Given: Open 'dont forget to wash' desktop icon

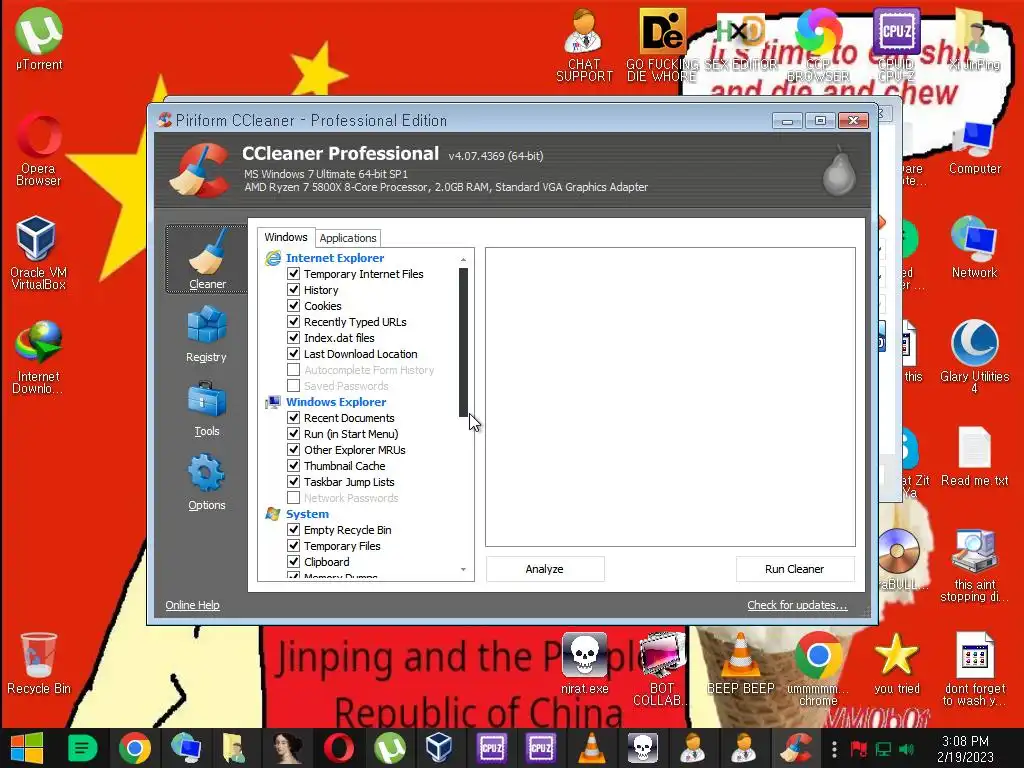Looking at the screenshot, I should 974,669.
